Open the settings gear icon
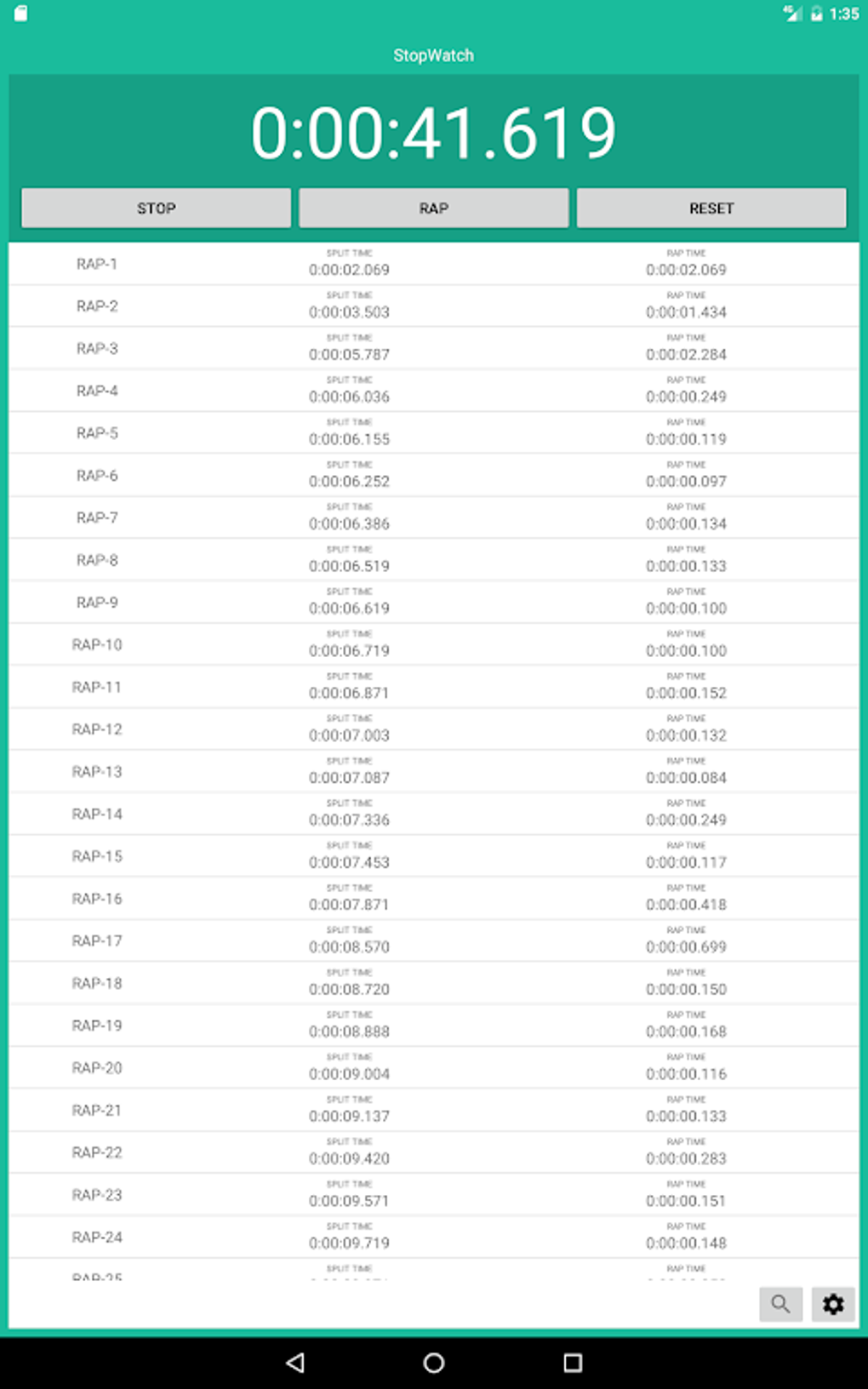The width and height of the screenshot is (868, 1389). [832, 1304]
